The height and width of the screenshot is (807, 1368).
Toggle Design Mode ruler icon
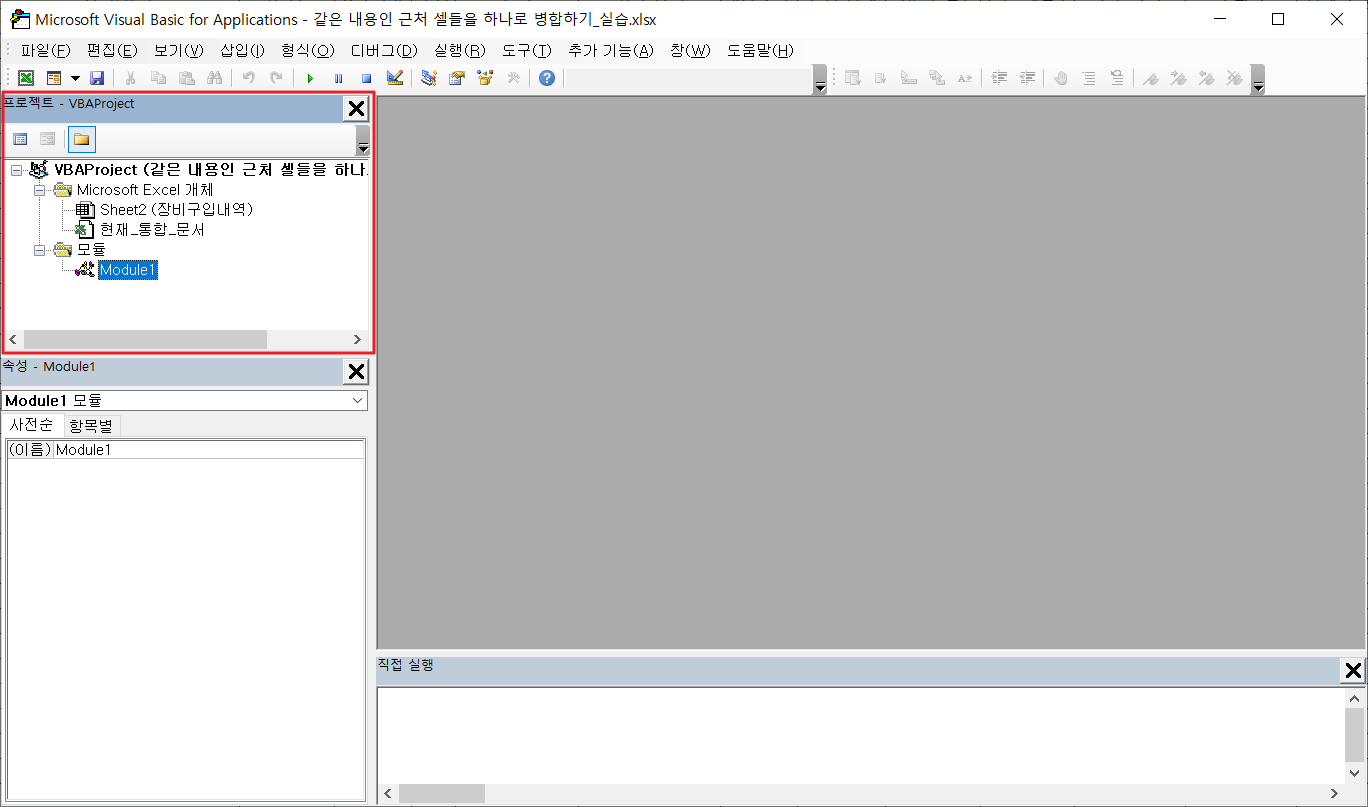(395, 78)
